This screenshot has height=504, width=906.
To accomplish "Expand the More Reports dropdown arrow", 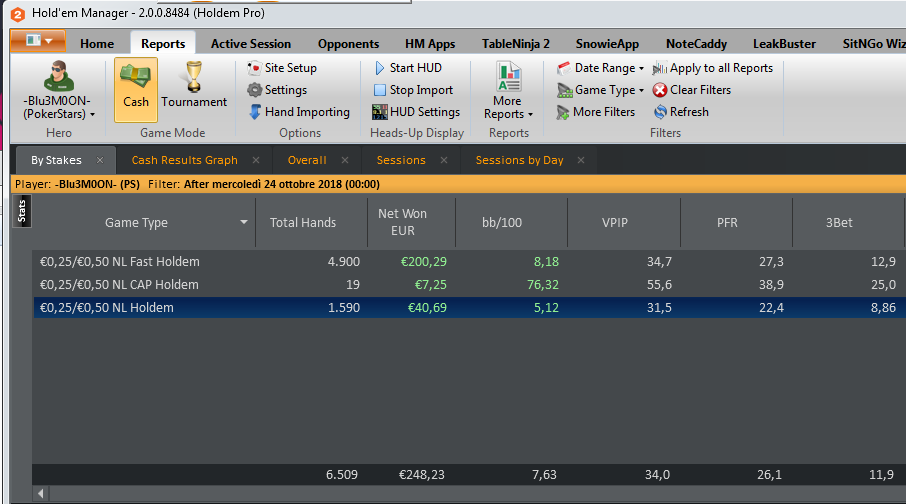I will click(x=530, y=114).
